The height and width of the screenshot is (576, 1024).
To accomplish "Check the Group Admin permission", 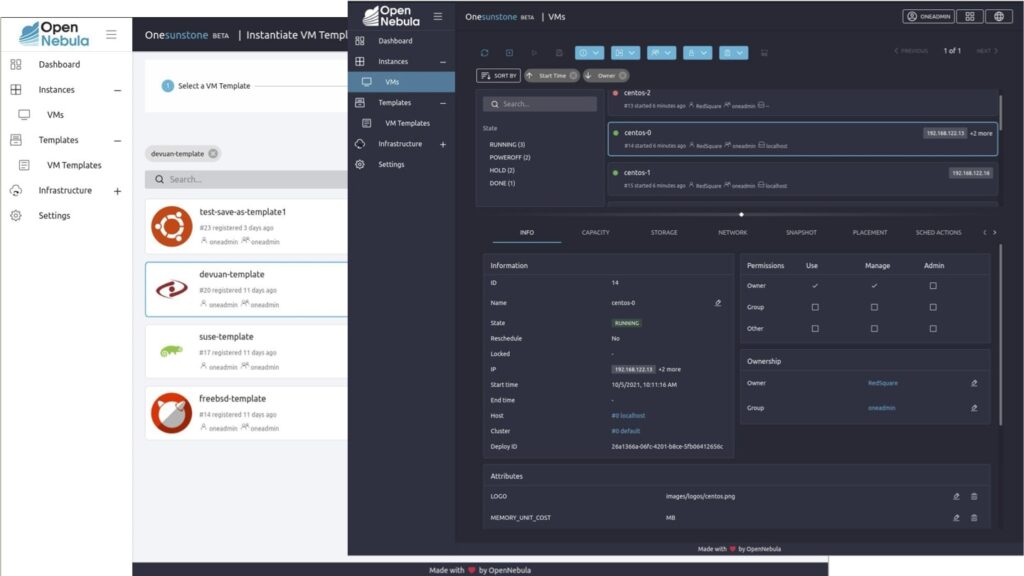I will [933, 307].
